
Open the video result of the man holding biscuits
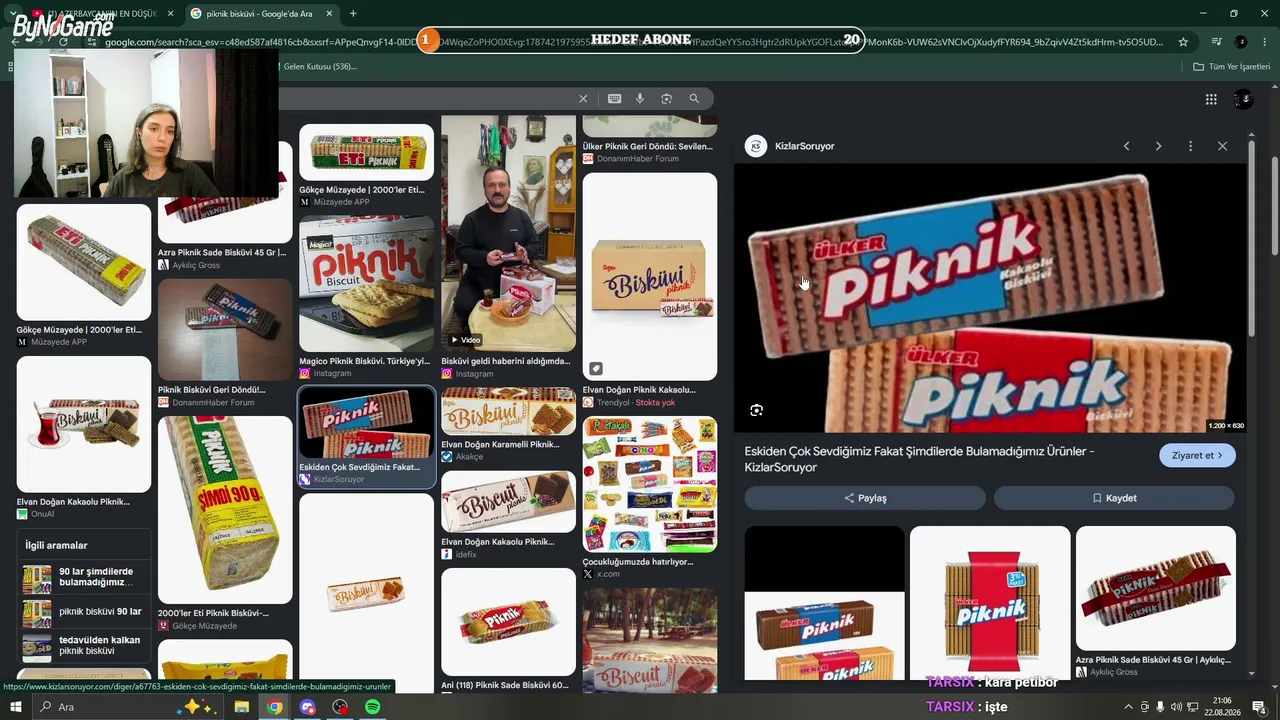click(x=508, y=233)
